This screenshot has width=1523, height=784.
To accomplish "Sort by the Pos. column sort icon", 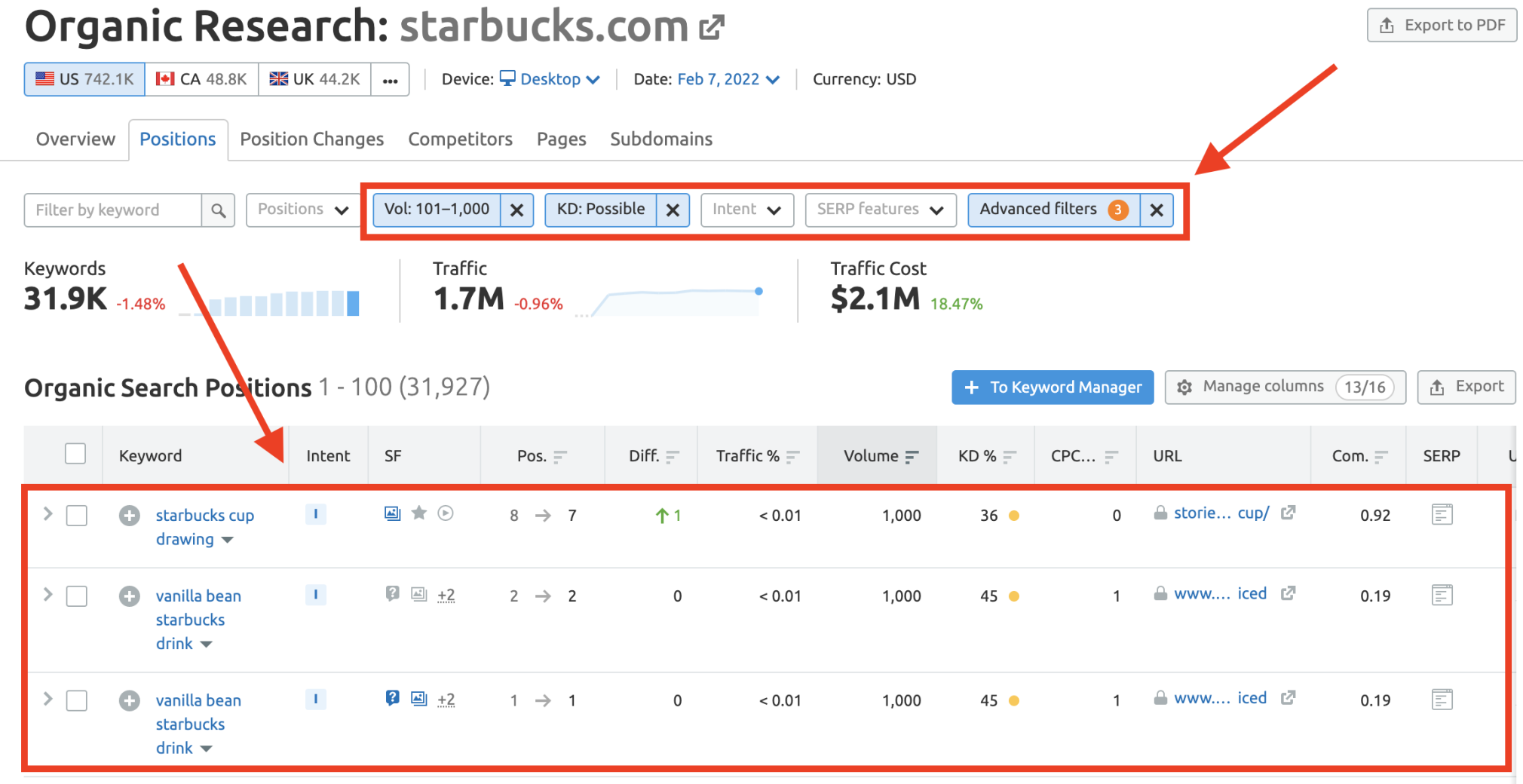I will point(560,457).
